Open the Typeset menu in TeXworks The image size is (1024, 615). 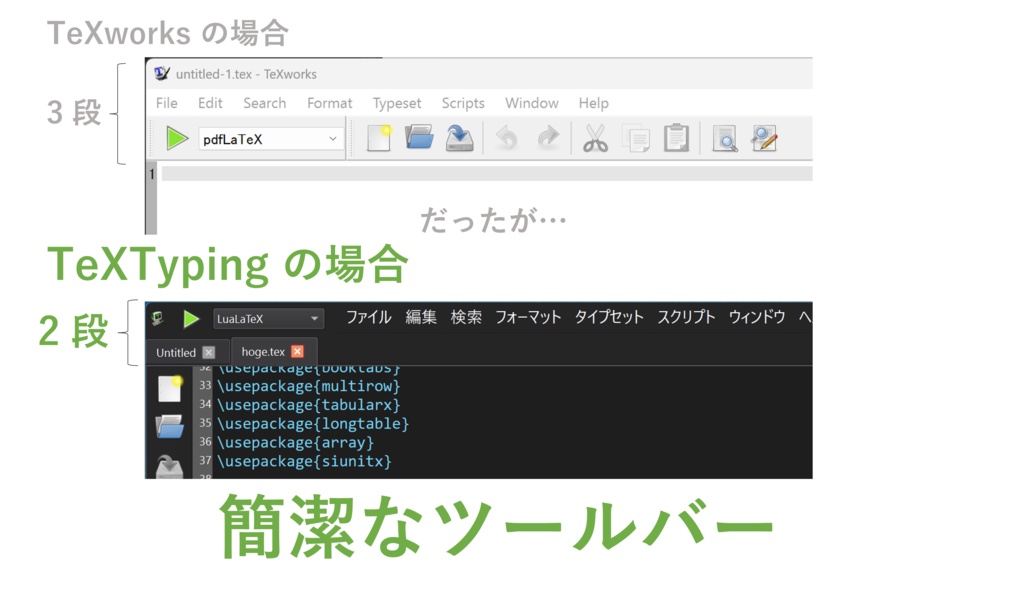pos(397,103)
